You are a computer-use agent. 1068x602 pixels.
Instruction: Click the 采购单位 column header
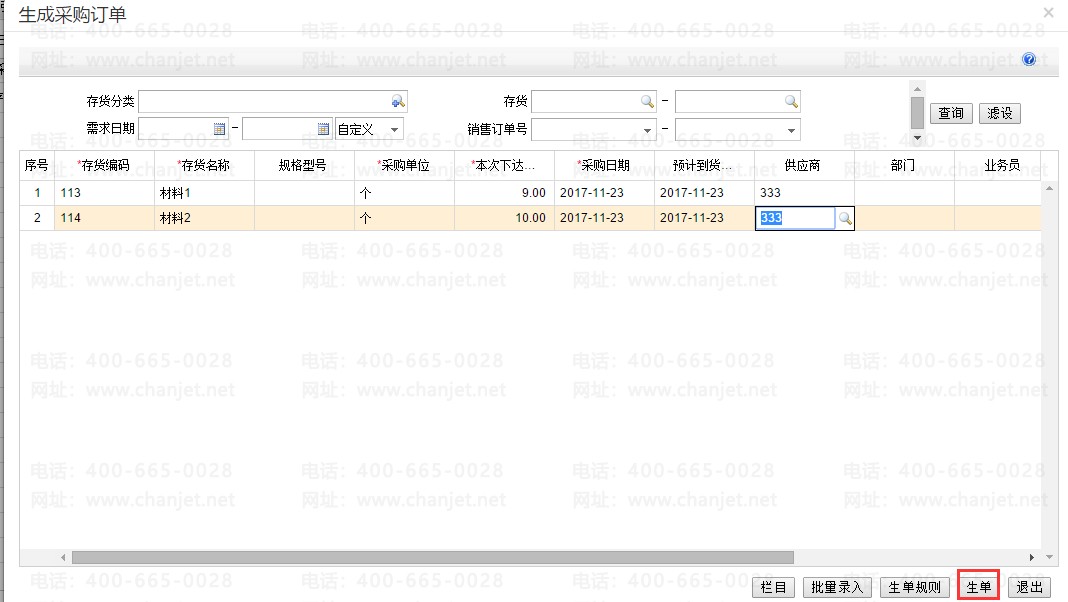click(x=404, y=165)
